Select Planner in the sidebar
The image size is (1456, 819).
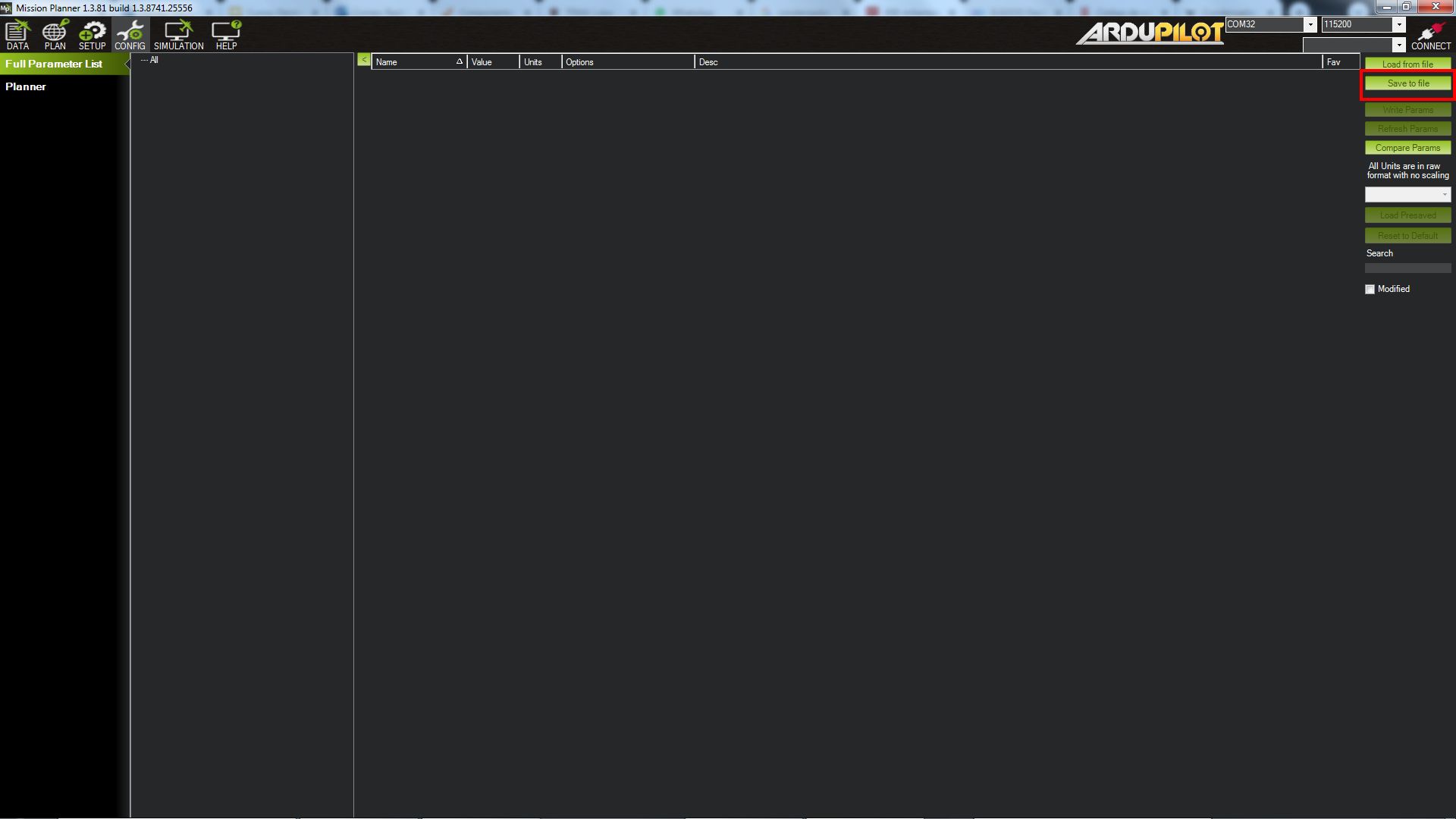[26, 86]
